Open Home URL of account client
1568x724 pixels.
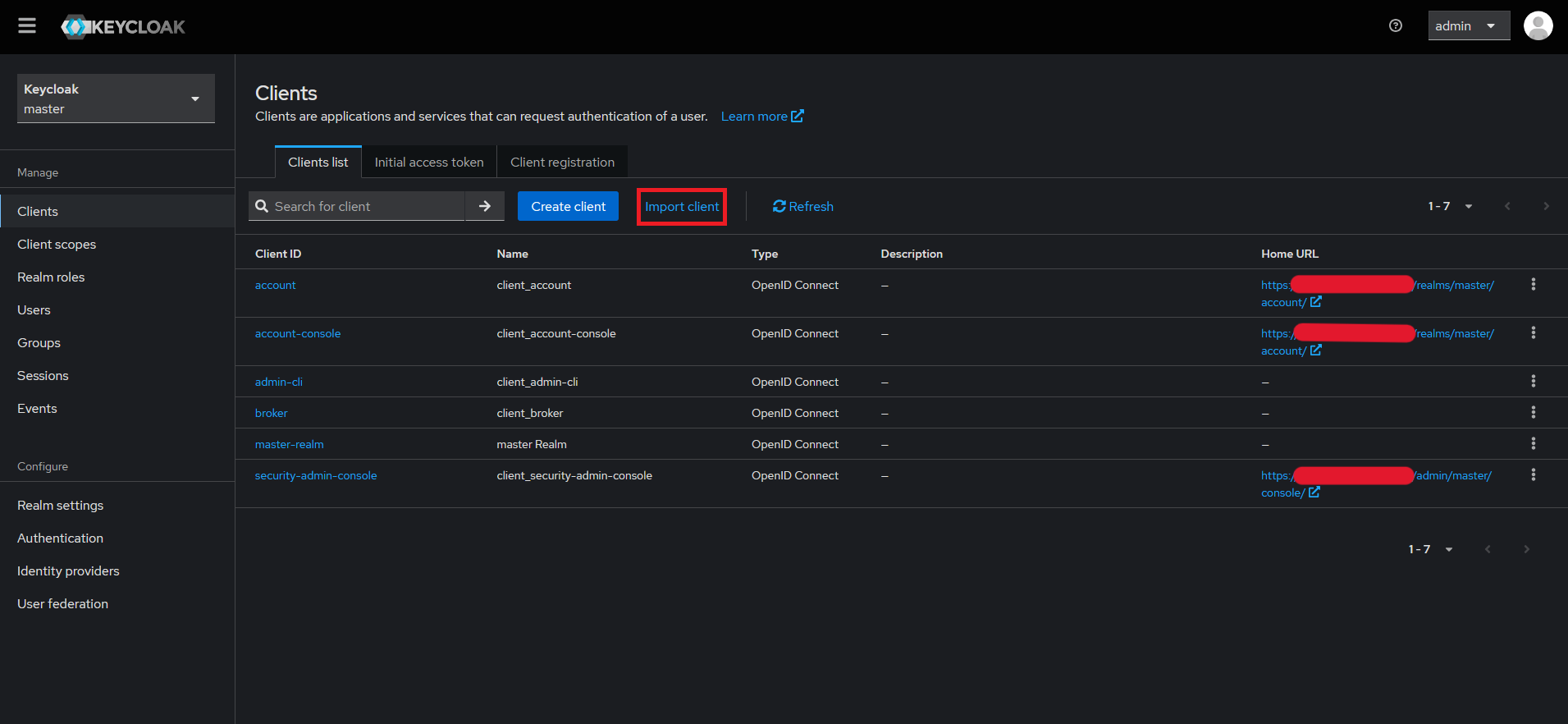(1378, 293)
